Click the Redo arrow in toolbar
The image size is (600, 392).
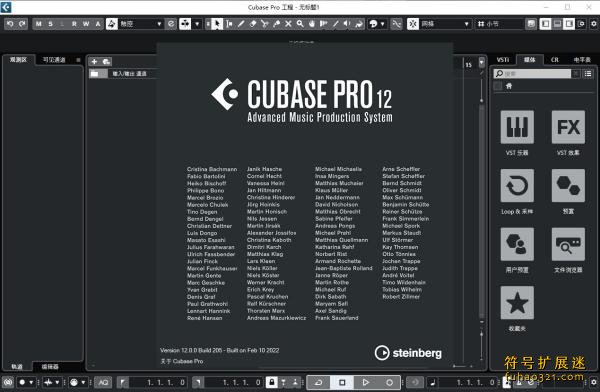pyautogui.click(x=22, y=24)
